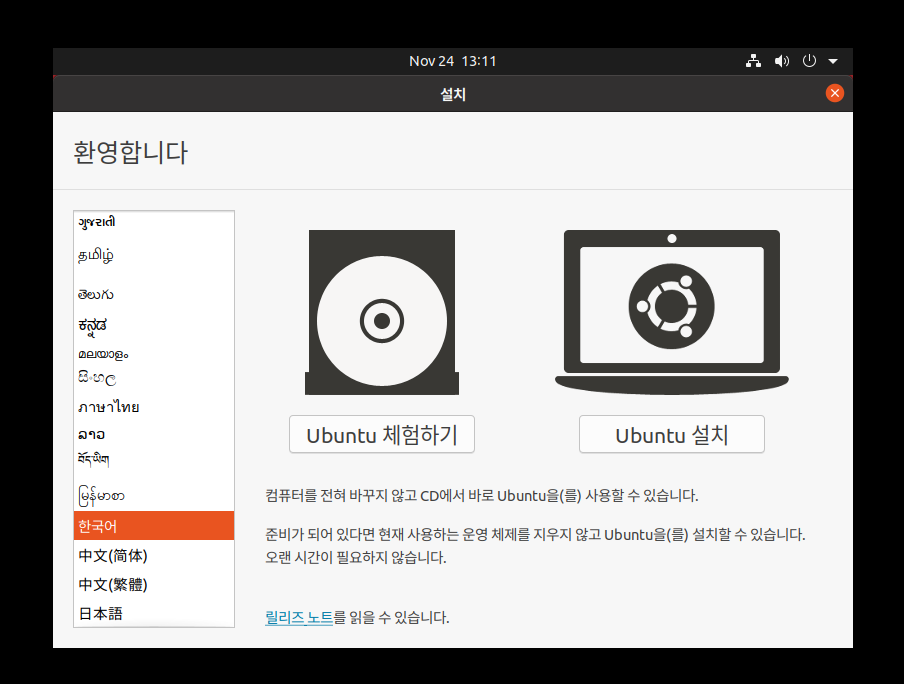Click the network connection icon in top bar

coord(753,61)
